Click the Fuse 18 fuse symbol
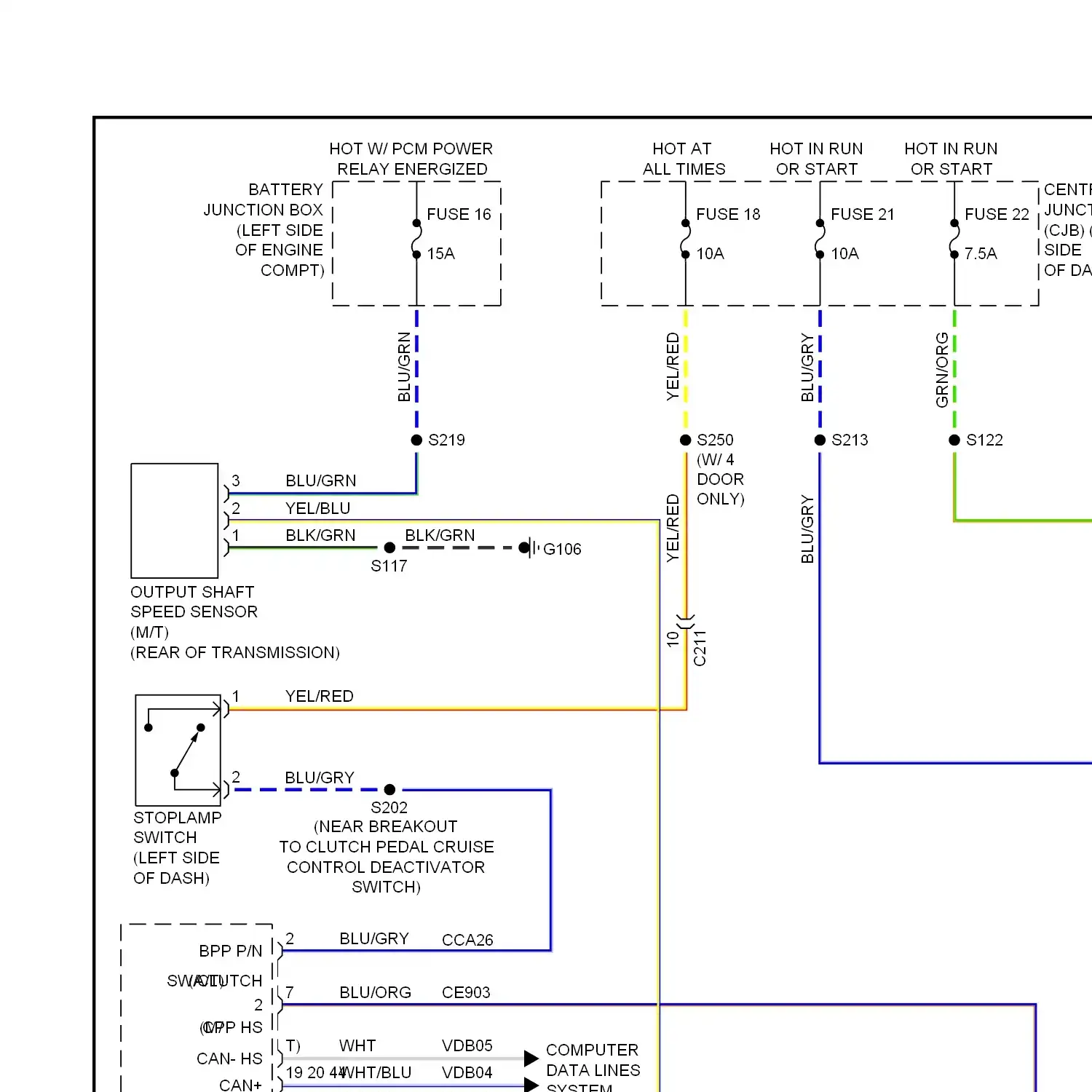 [685, 239]
